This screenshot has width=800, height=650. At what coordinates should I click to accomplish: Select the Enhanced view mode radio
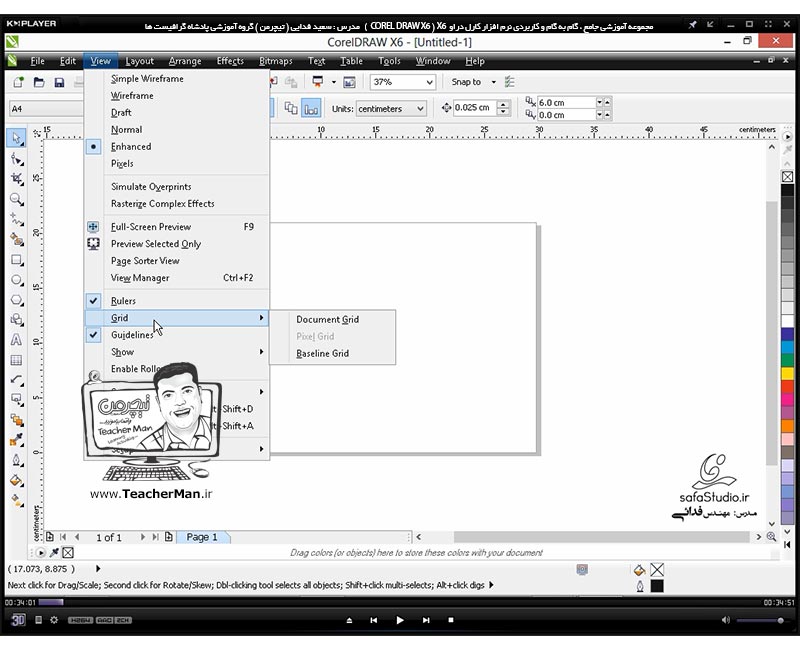tap(93, 146)
